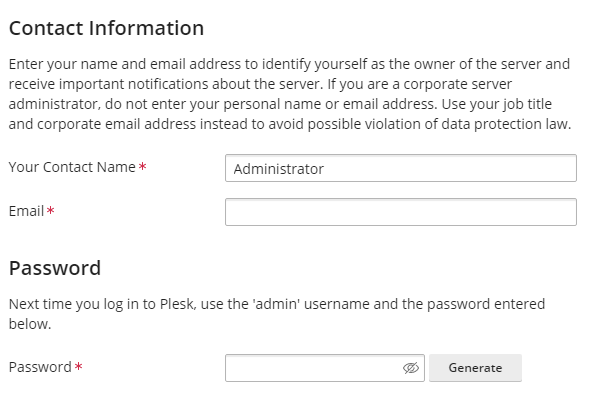Focus the Your Contact Name input field
Viewport: 603px width, 408px height.
tap(401, 168)
